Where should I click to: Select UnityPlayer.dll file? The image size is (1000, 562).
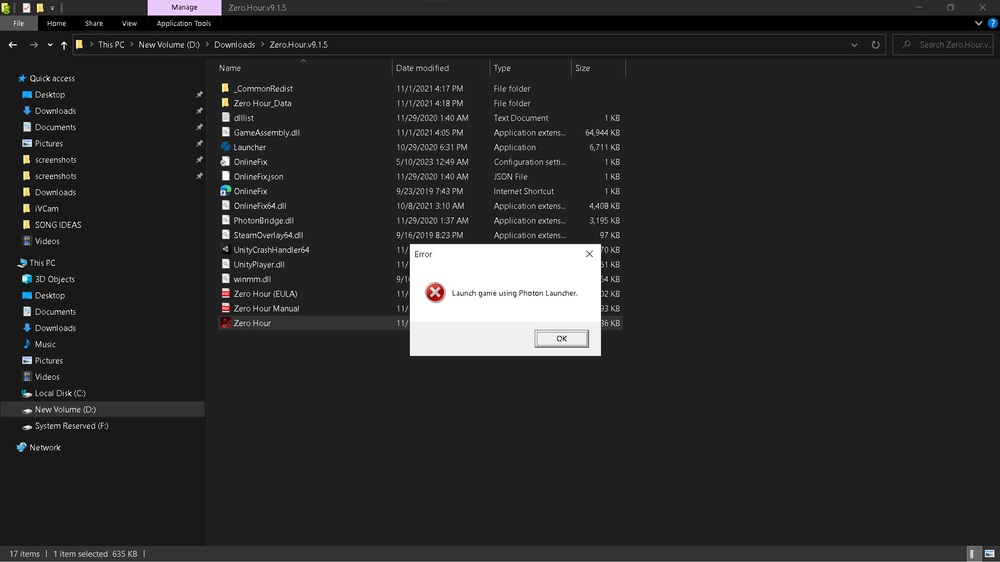tap(258, 265)
